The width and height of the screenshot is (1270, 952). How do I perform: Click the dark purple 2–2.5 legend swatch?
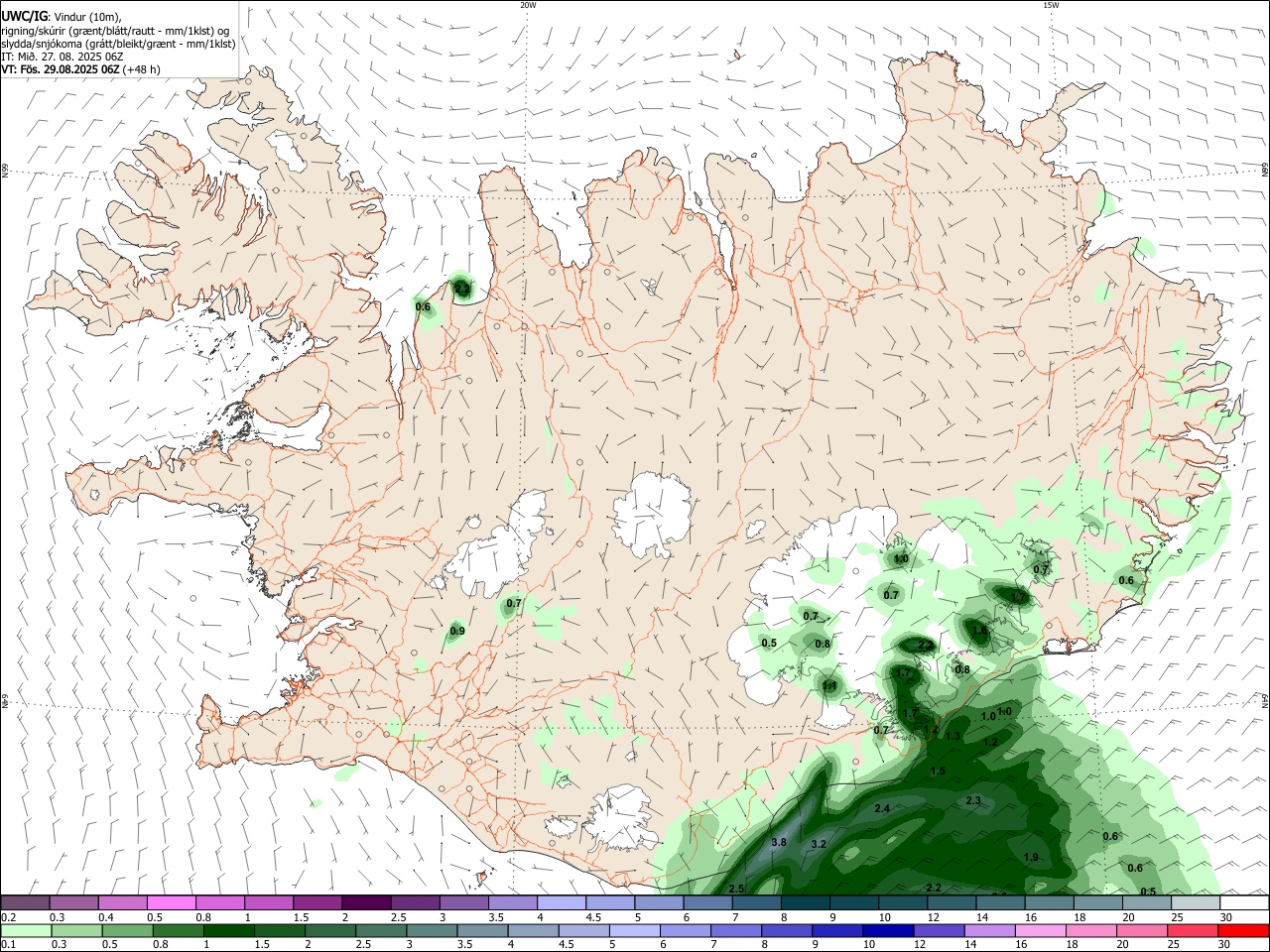[366, 902]
